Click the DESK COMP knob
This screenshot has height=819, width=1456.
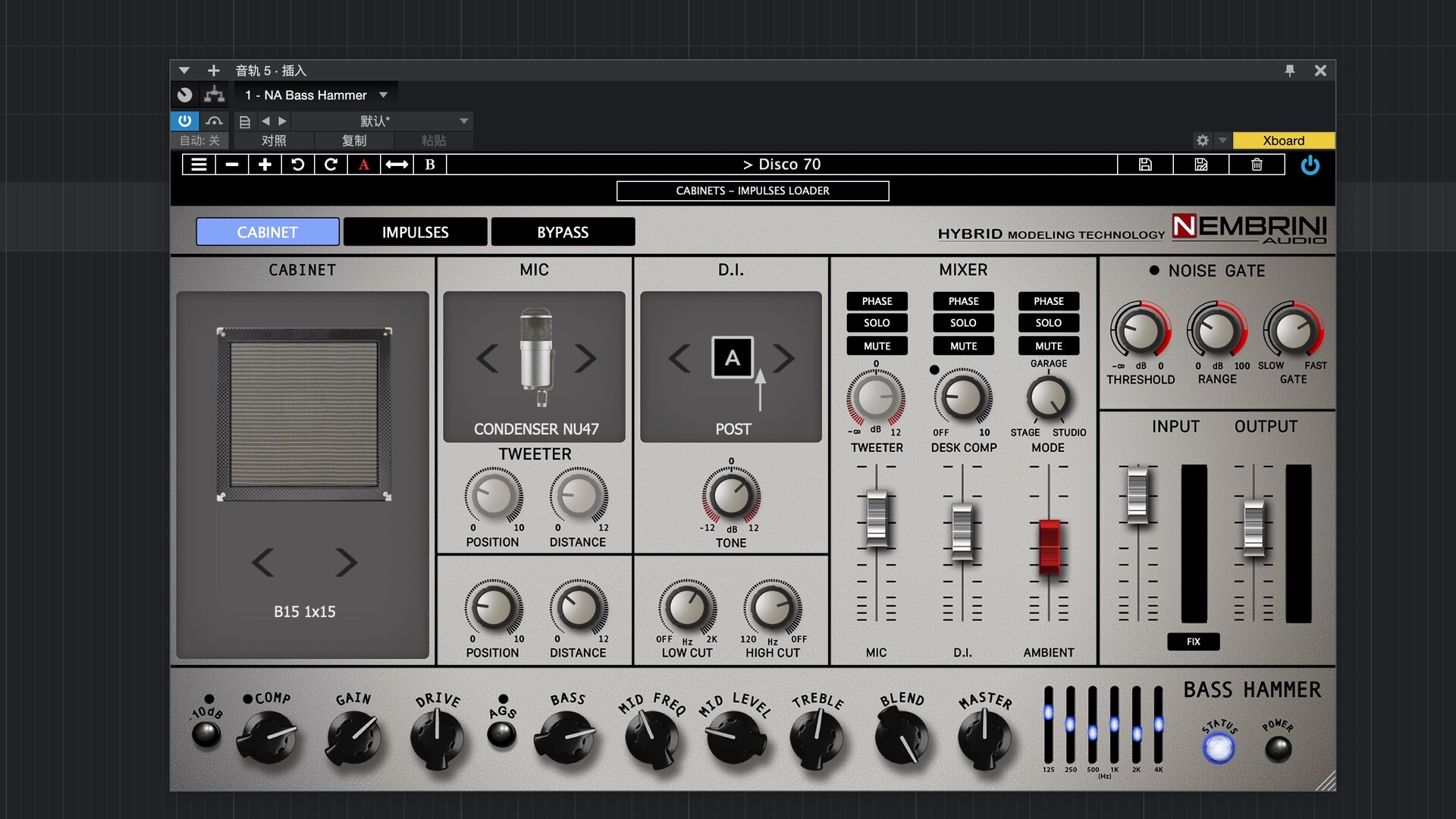963,397
